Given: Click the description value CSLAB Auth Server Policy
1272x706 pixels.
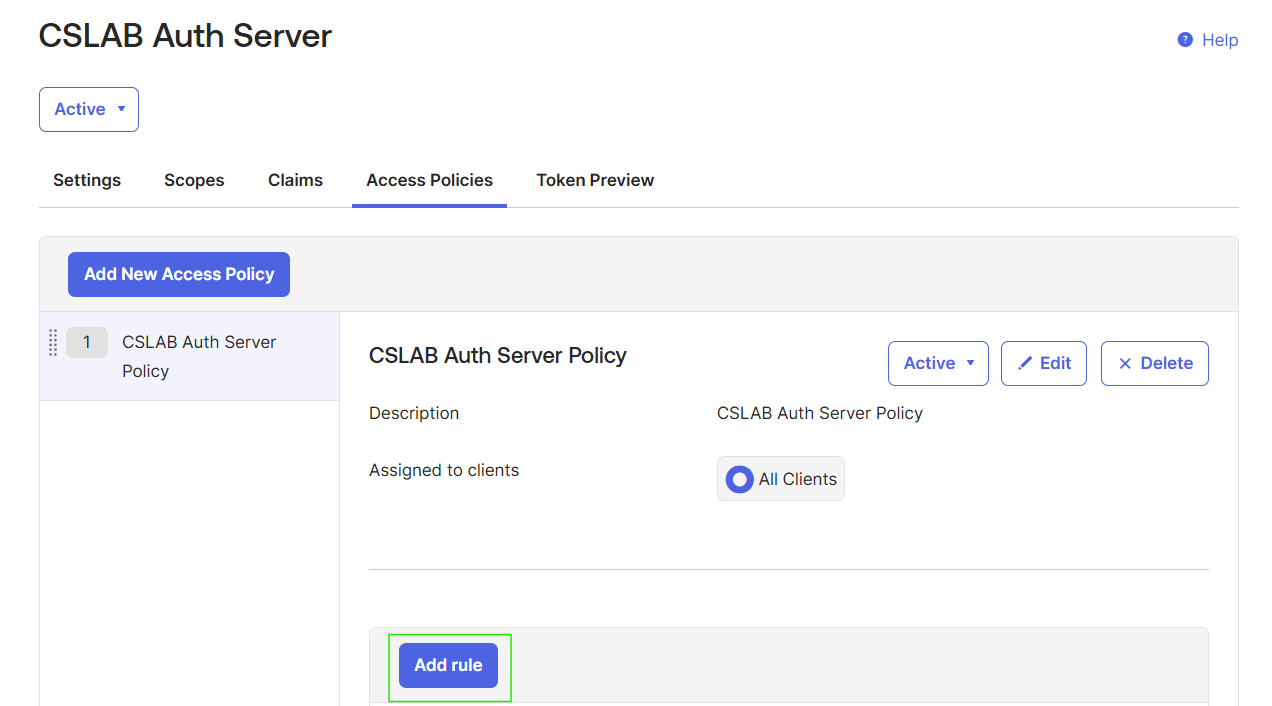Looking at the screenshot, I should (820, 413).
